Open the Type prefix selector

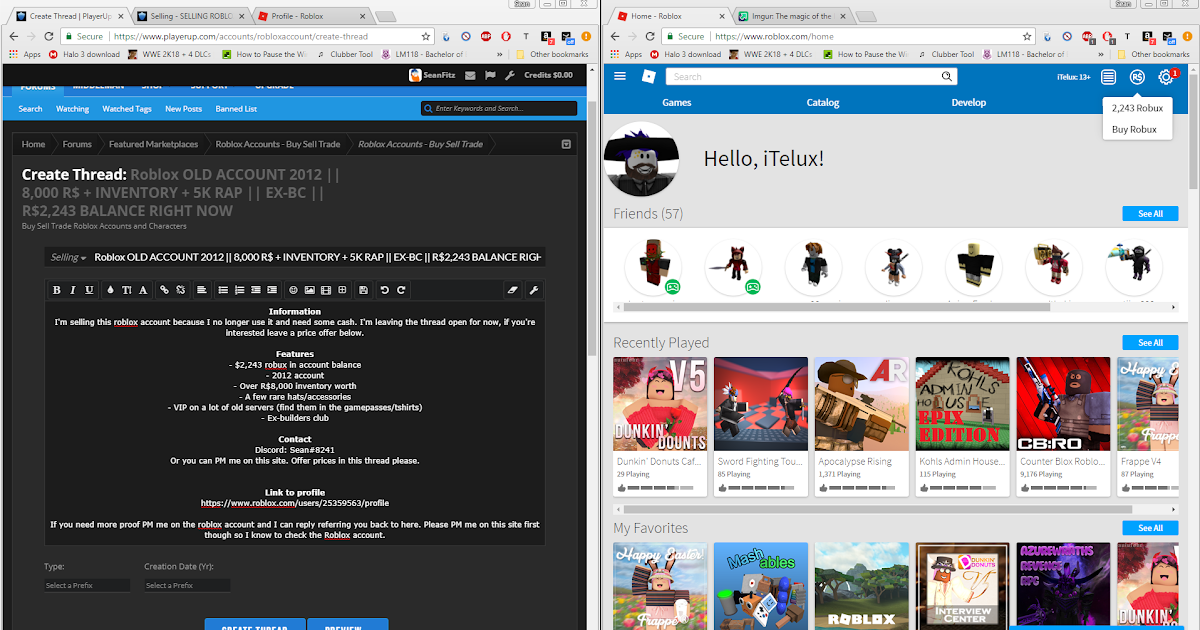87,585
